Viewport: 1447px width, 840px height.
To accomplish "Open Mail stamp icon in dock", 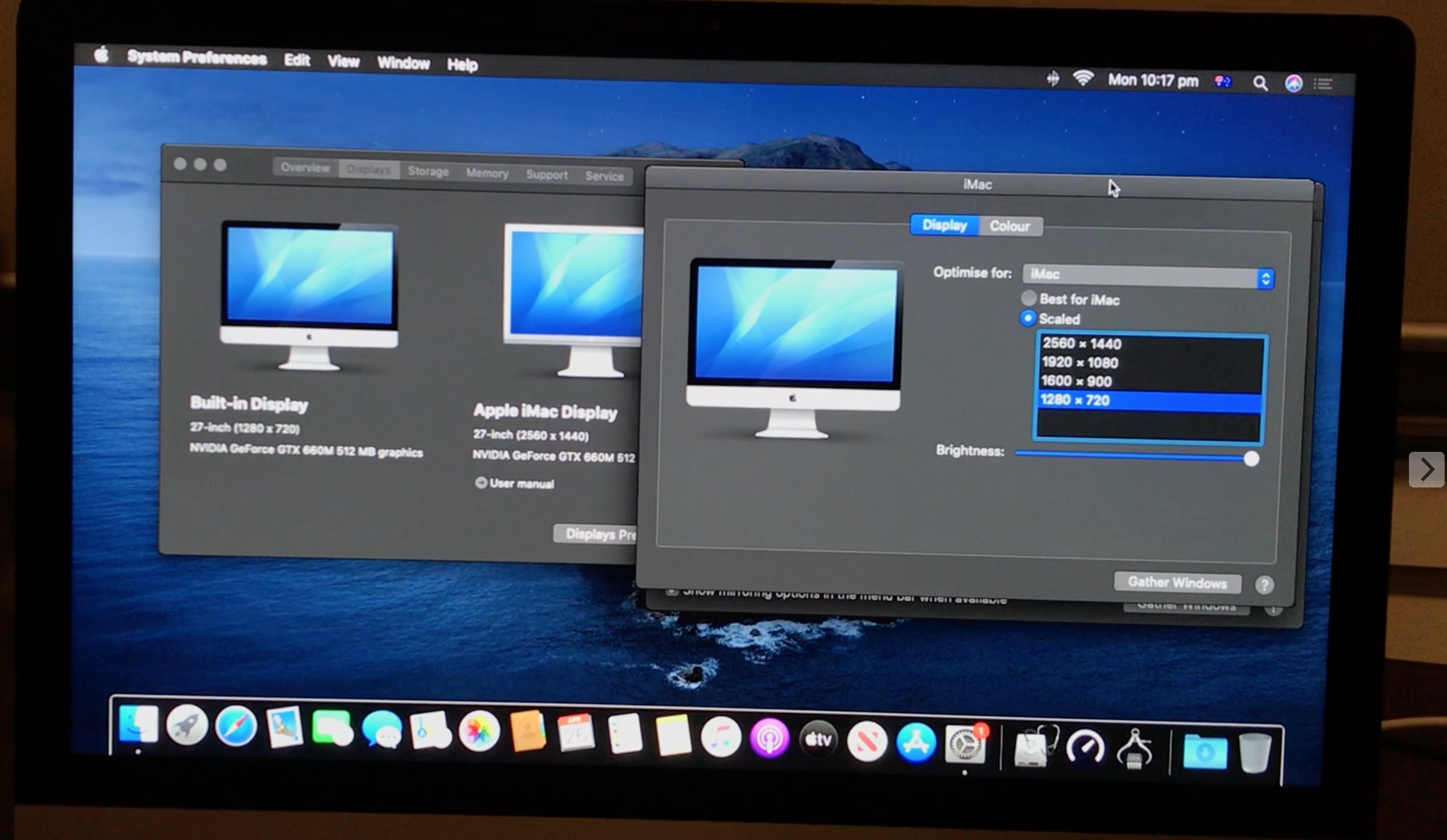I will tap(285, 726).
